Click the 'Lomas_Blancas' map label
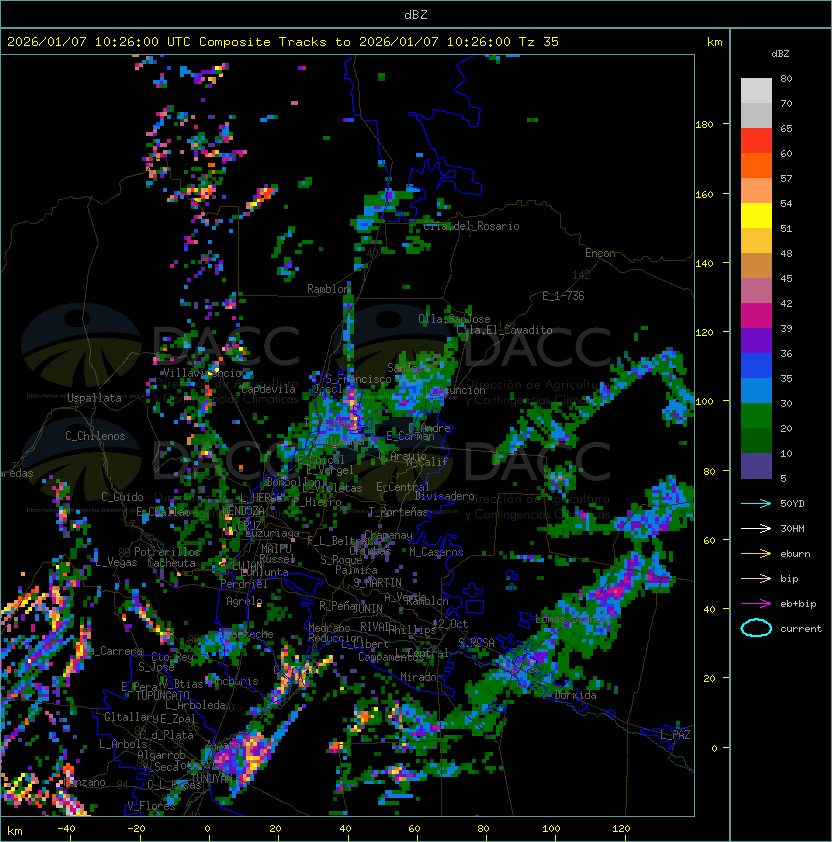832x842 pixels. pos(575,619)
